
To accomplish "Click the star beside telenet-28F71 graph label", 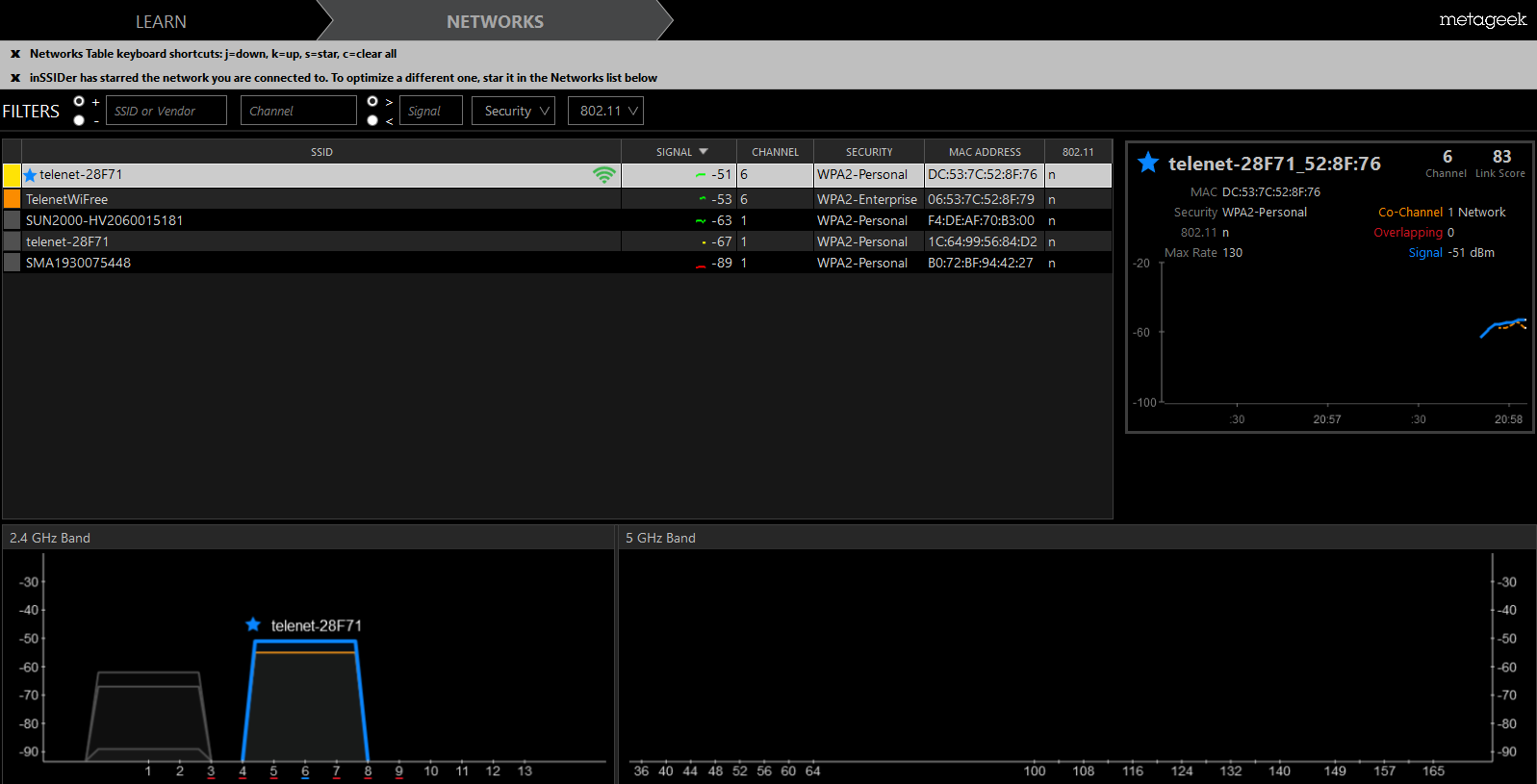I will 253,624.
